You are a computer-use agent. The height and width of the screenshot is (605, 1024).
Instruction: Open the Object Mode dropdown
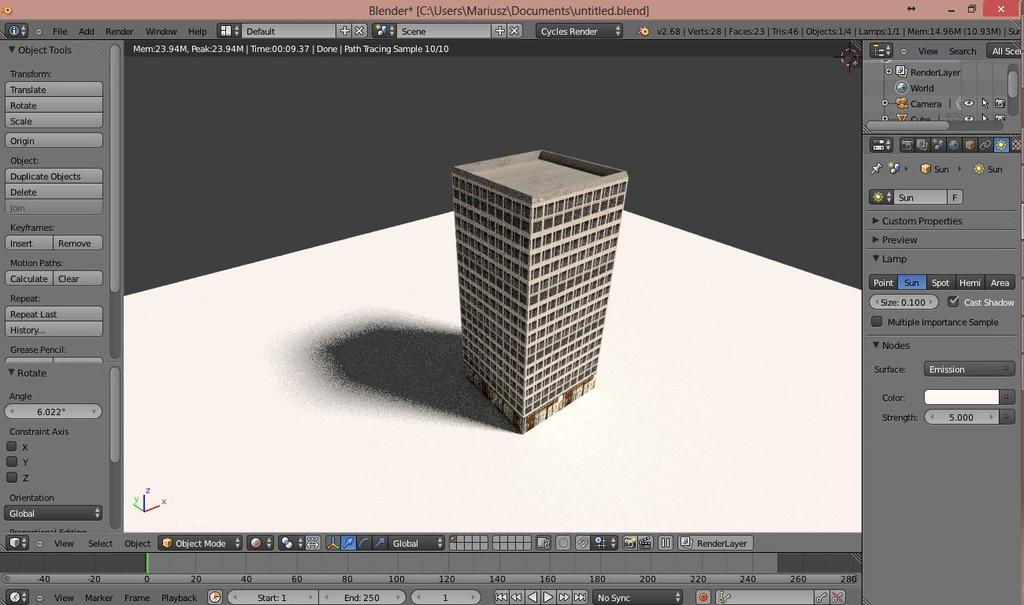pos(200,543)
